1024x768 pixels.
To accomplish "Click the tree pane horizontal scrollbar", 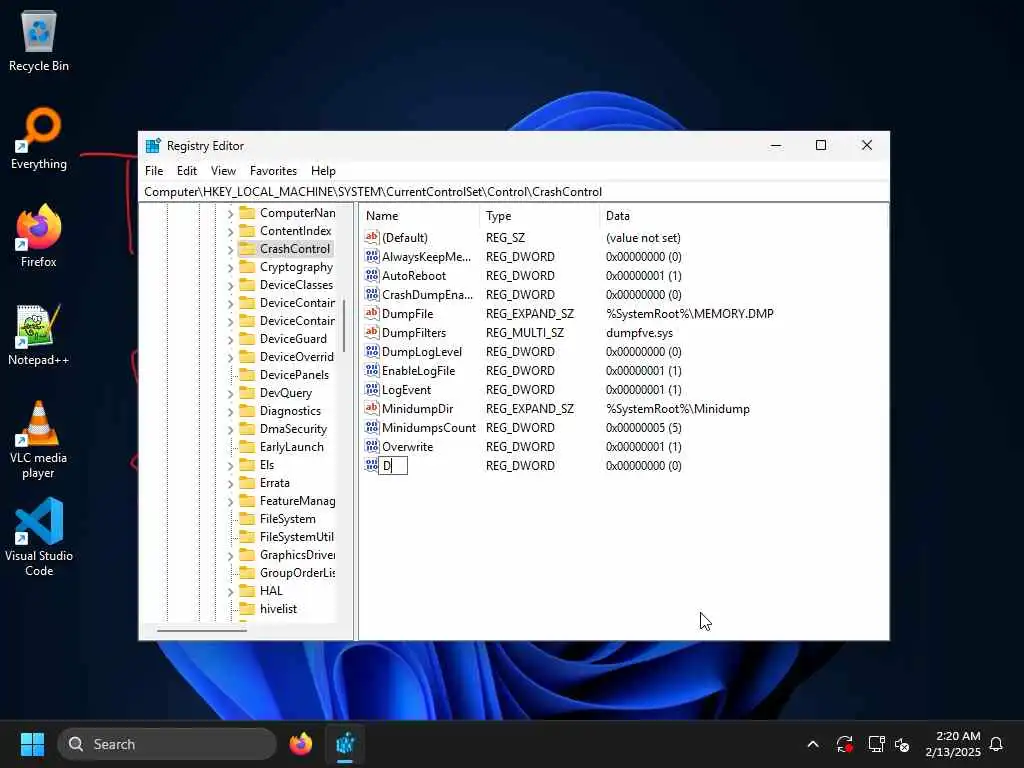I will pos(201,630).
